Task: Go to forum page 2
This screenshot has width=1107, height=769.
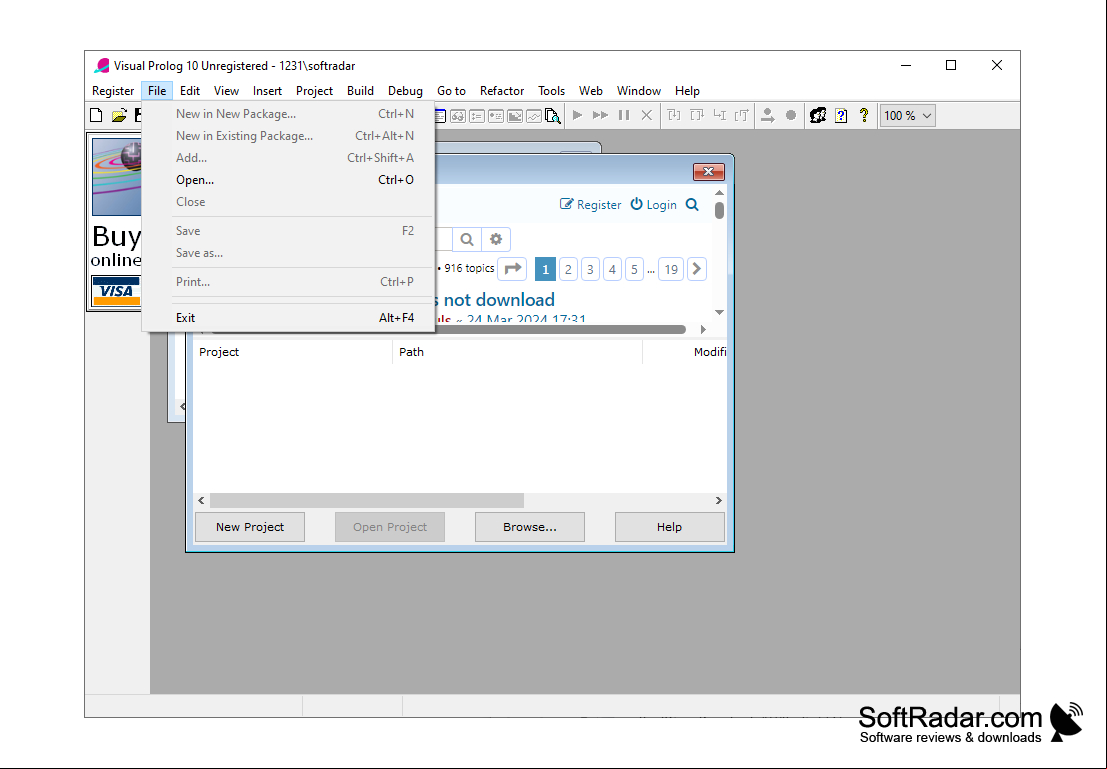Action: coord(568,269)
